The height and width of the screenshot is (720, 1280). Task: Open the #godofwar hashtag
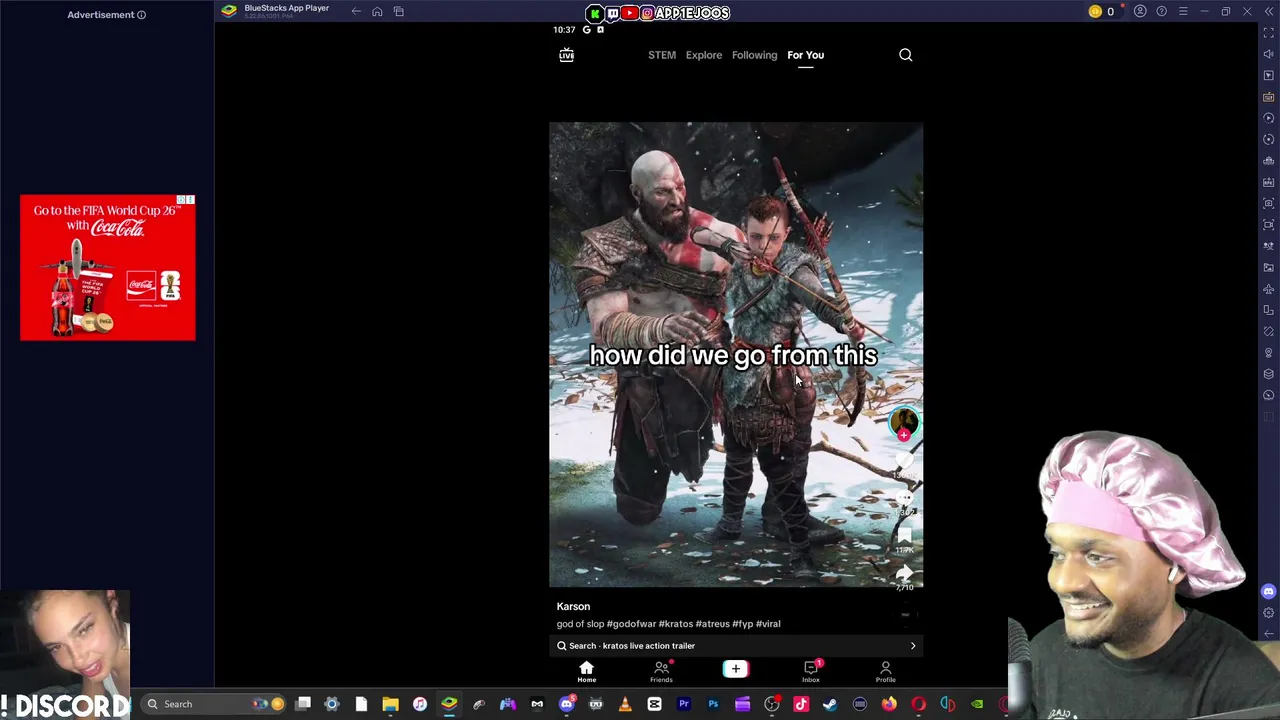point(631,624)
